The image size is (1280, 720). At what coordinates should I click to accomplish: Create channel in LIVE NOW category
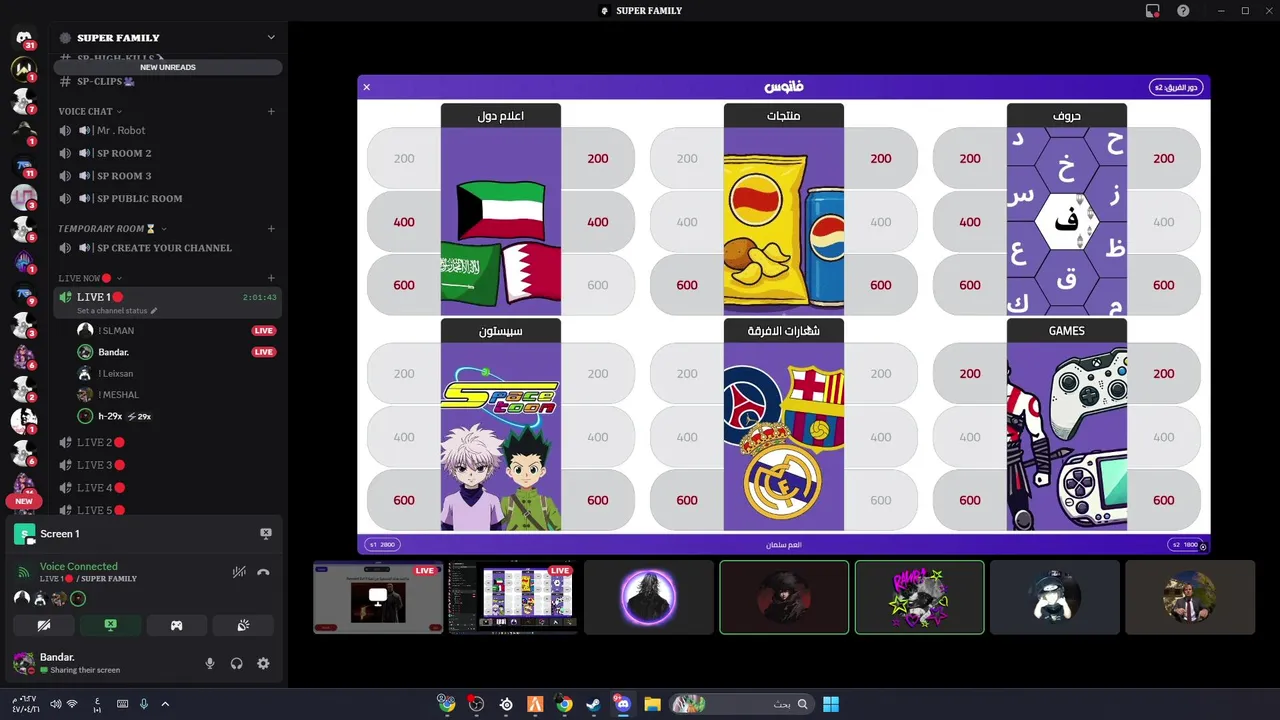point(271,278)
